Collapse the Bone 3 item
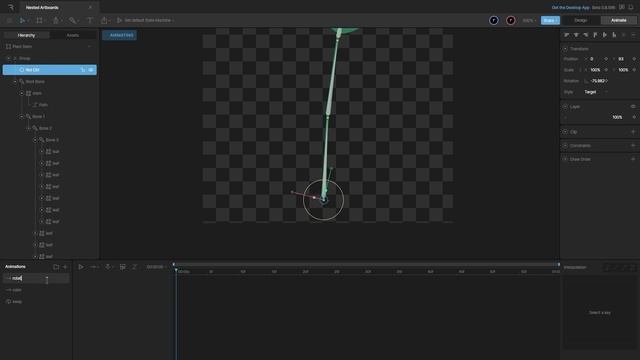Screen dimensions: 640x360 coord(35,140)
